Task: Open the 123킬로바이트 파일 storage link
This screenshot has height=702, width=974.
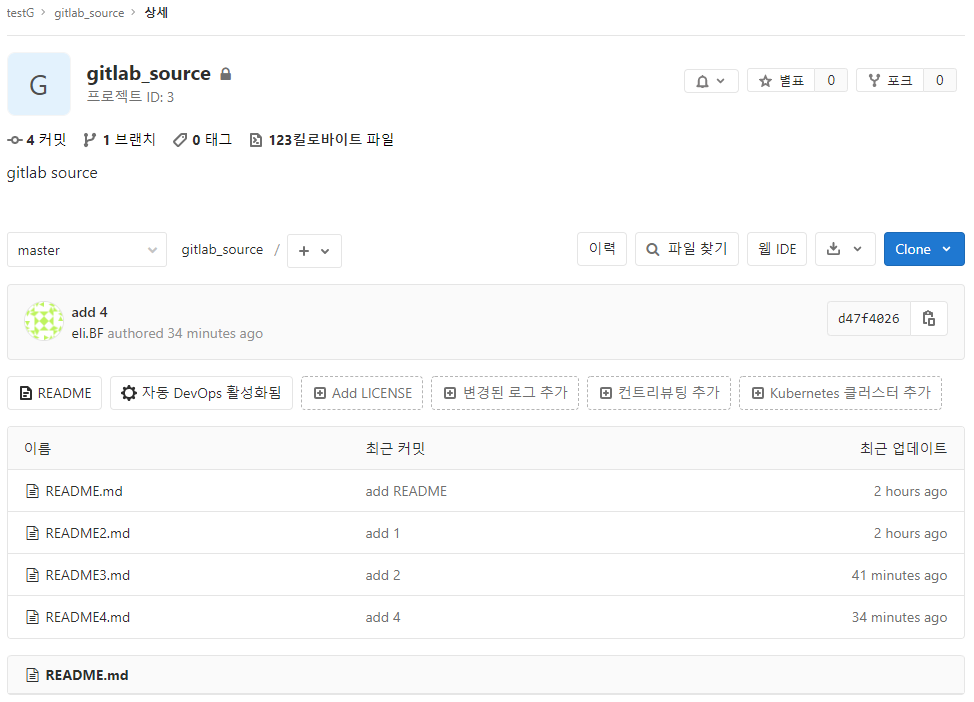Action: (x=322, y=140)
